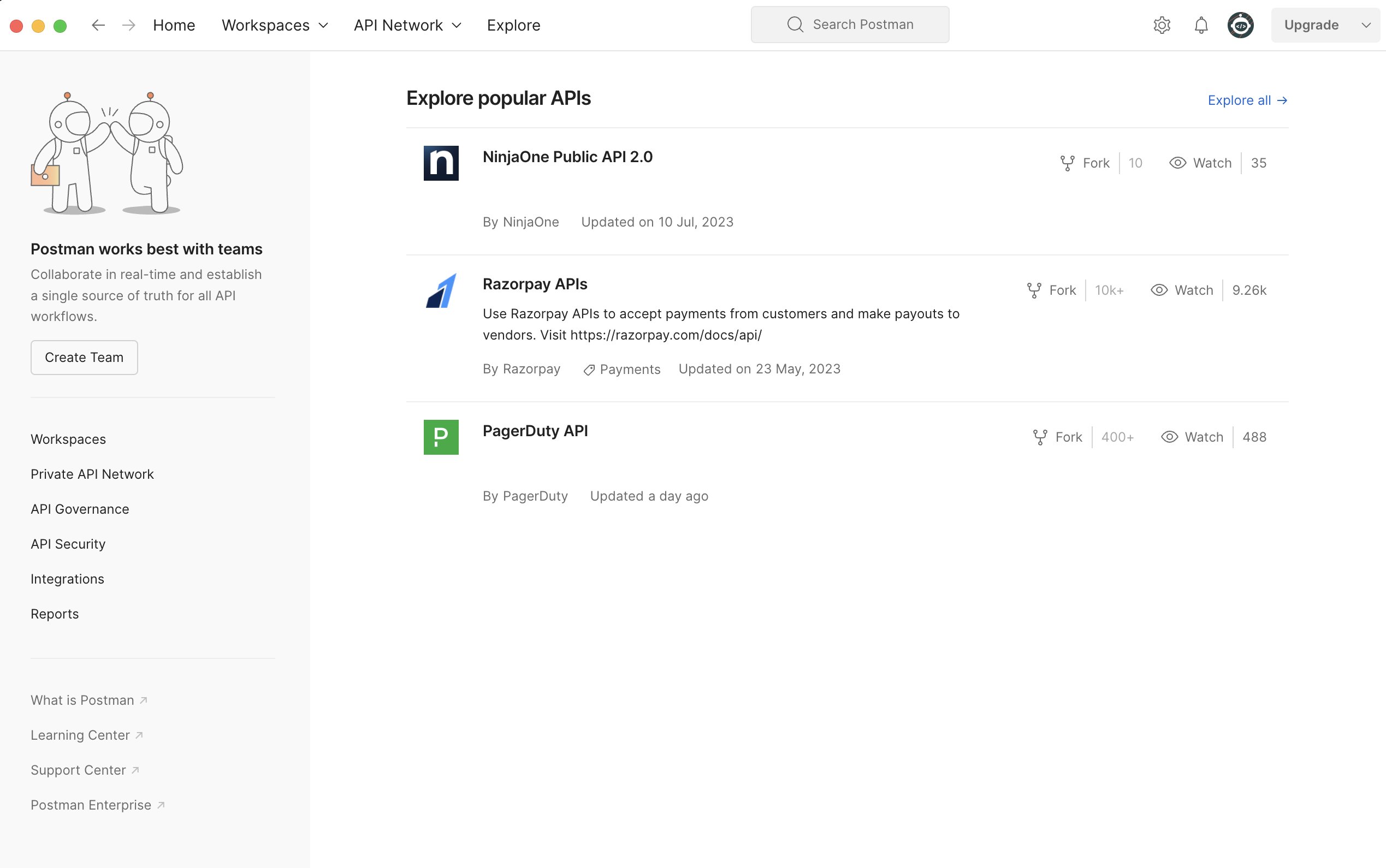Go back with the left arrow
Screen dimensions: 1386x868
tap(98, 25)
